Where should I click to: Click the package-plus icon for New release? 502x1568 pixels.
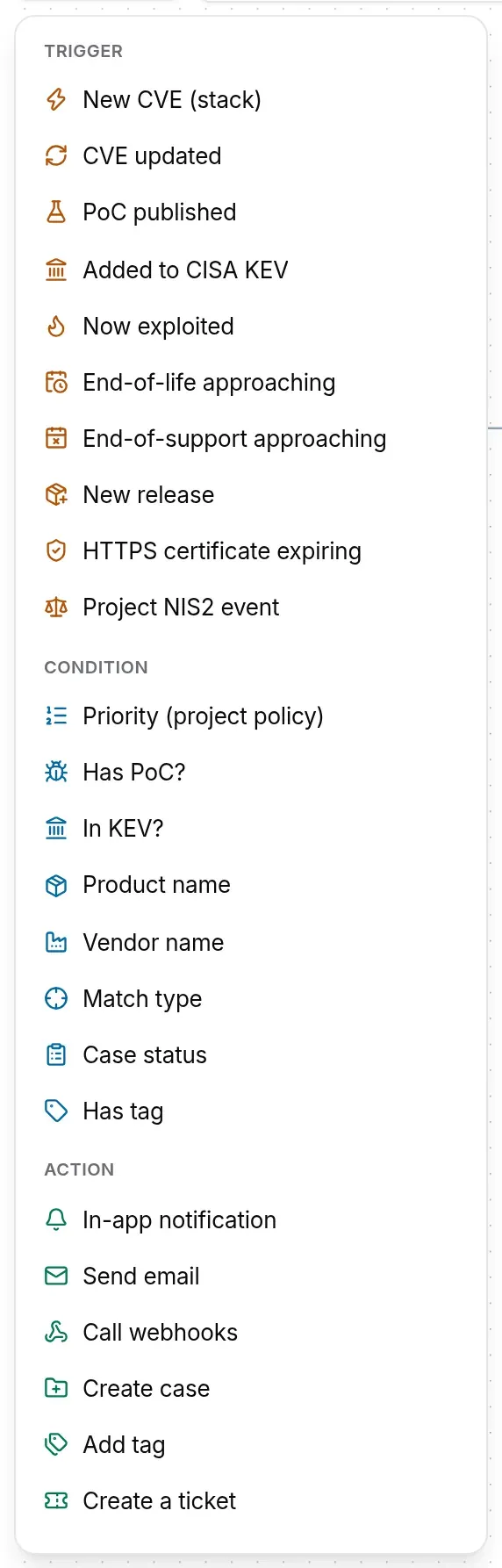[56, 495]
